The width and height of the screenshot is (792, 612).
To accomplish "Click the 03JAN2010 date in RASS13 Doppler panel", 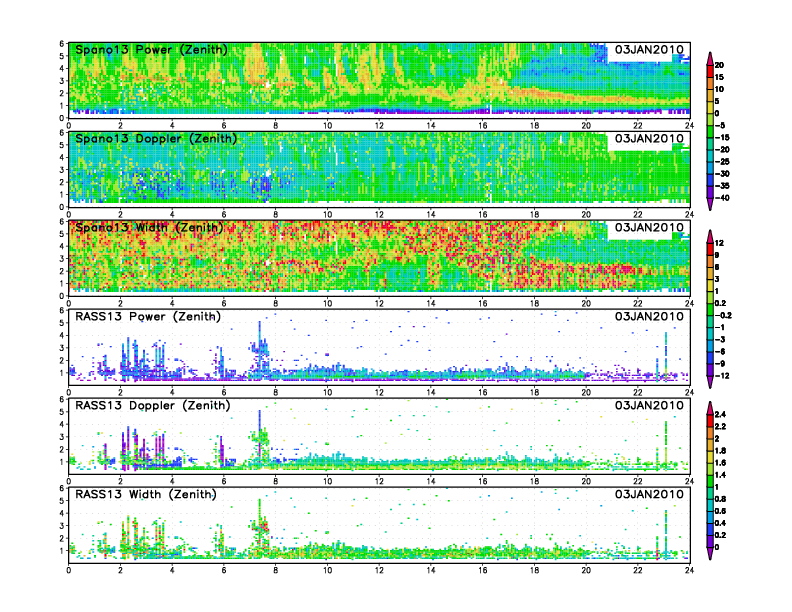I will coord(649,405).
